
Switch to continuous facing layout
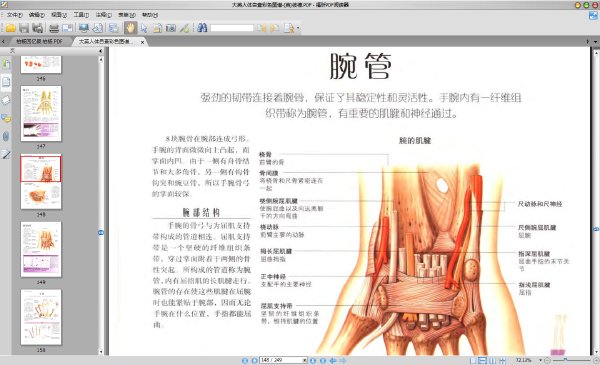coord(502,360)
